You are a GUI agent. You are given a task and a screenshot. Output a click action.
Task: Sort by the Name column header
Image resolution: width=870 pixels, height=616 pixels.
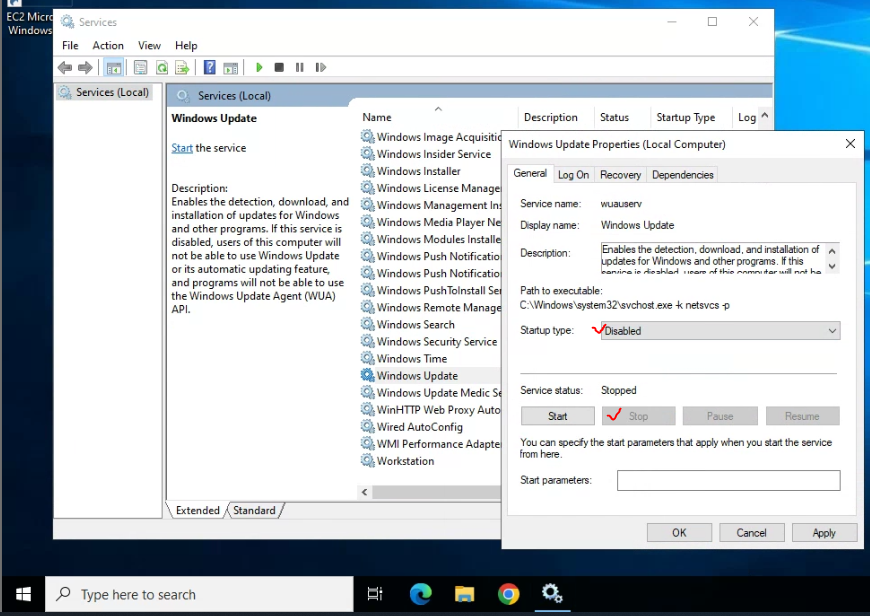point(377,117)
